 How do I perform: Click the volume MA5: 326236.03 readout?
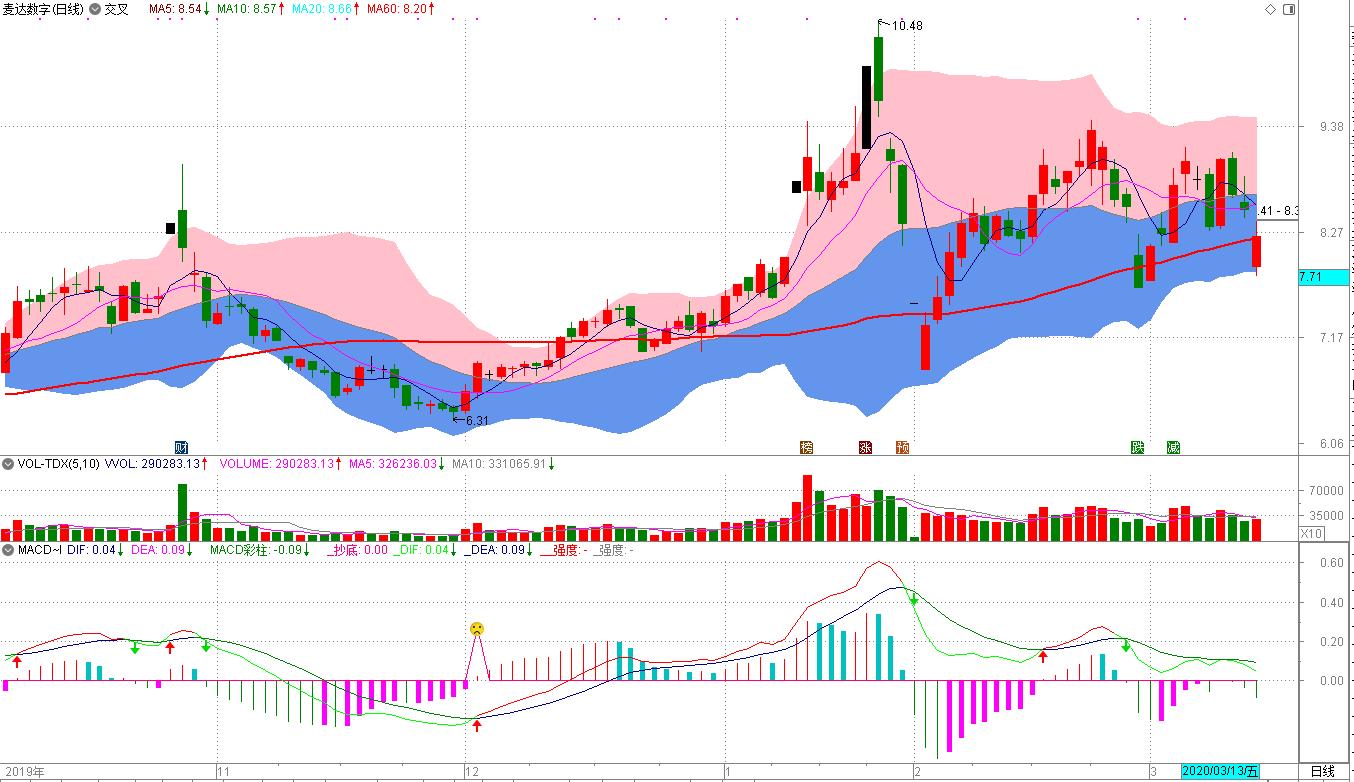393,464
